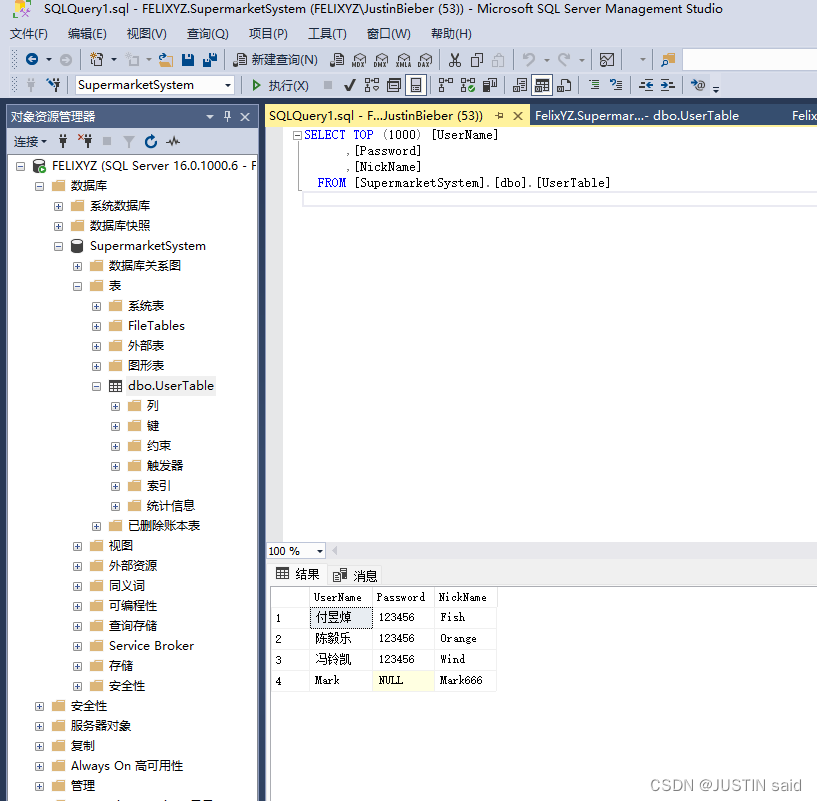The height and width of the screenshot is (801, 817).
Task: Expand the 系统数据库 folder
Action: point(58,206)
